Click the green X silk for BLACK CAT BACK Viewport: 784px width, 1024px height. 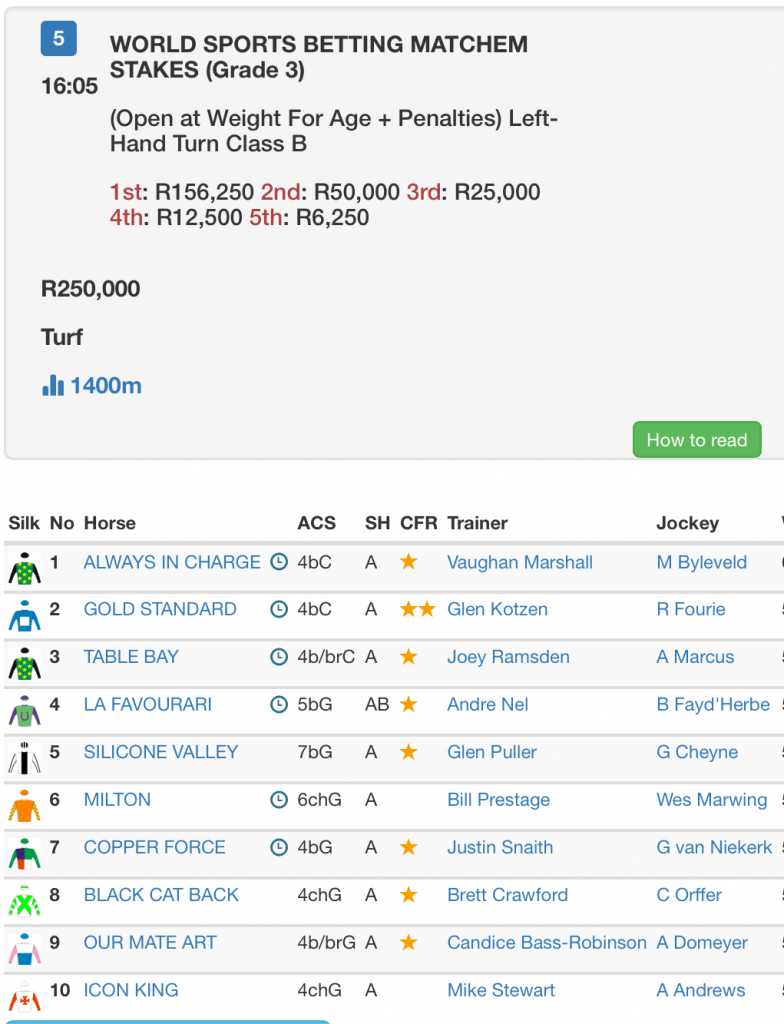click(x=24, y=901)
